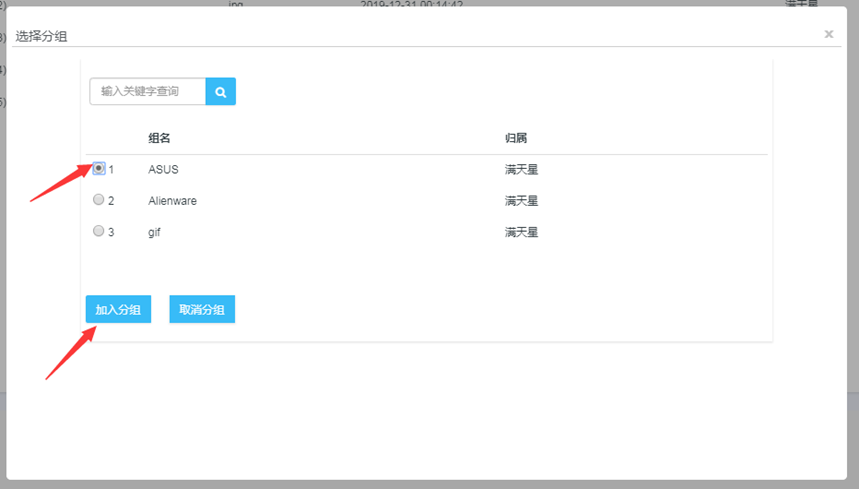Click row number 2 beside Alienware
Screen dimensions: 859x489
coord(111,201)
